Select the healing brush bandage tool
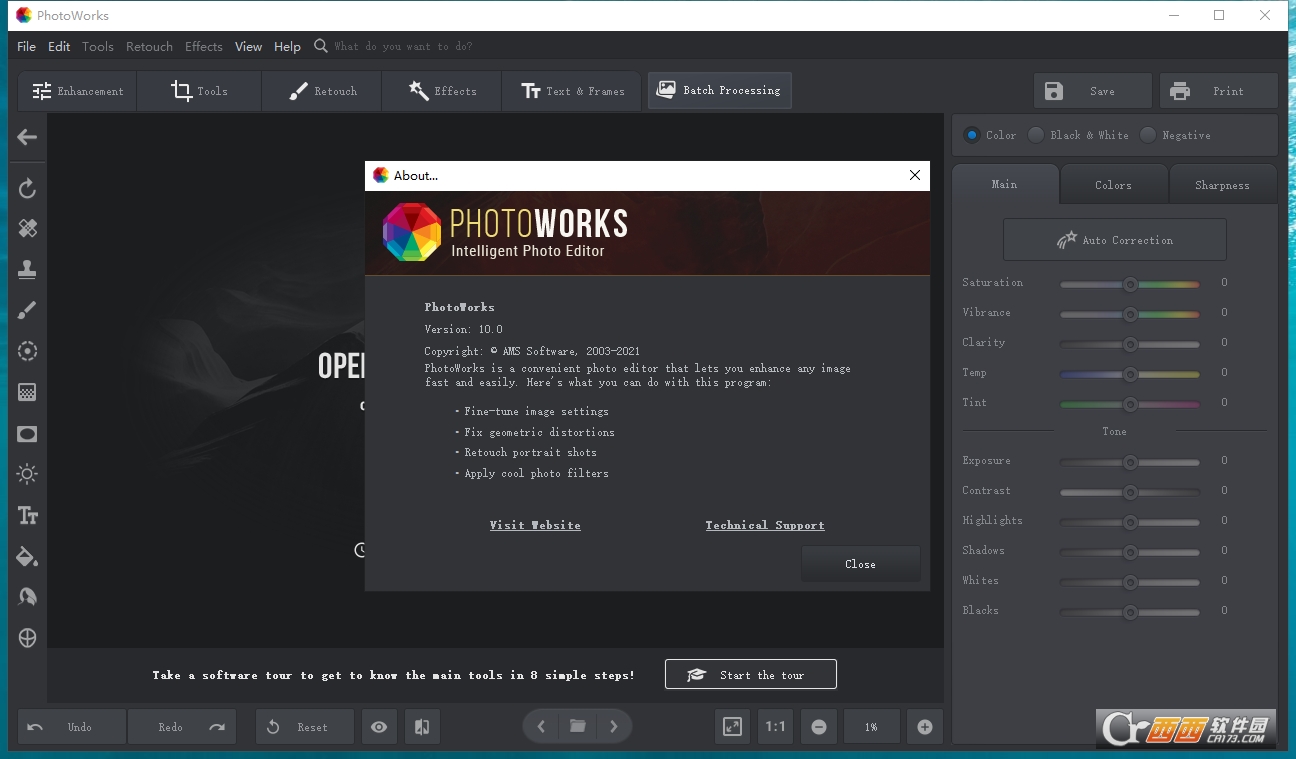 tap(27, 229)
